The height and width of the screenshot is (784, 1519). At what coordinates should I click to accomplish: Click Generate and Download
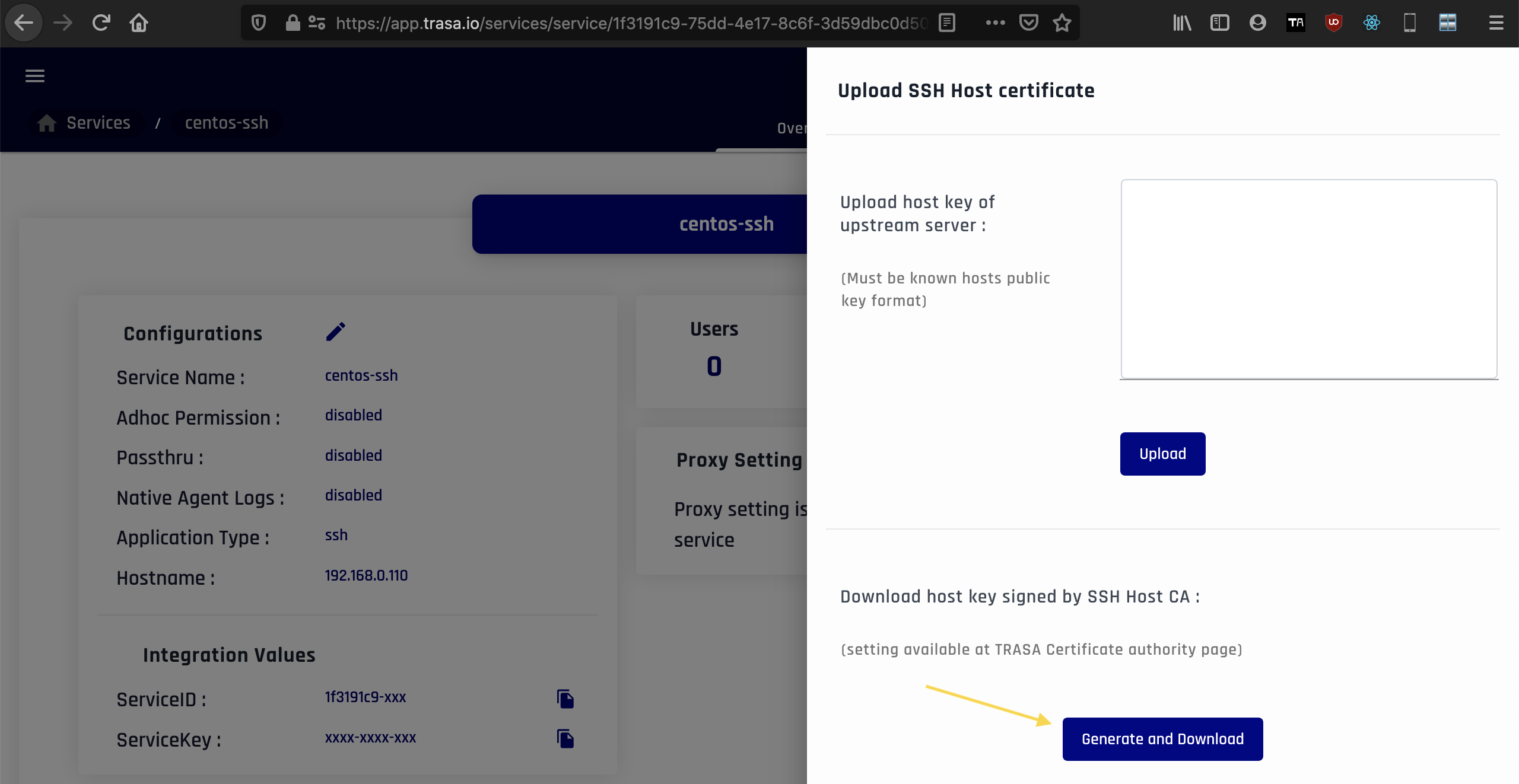click(x=1162, y=739)
